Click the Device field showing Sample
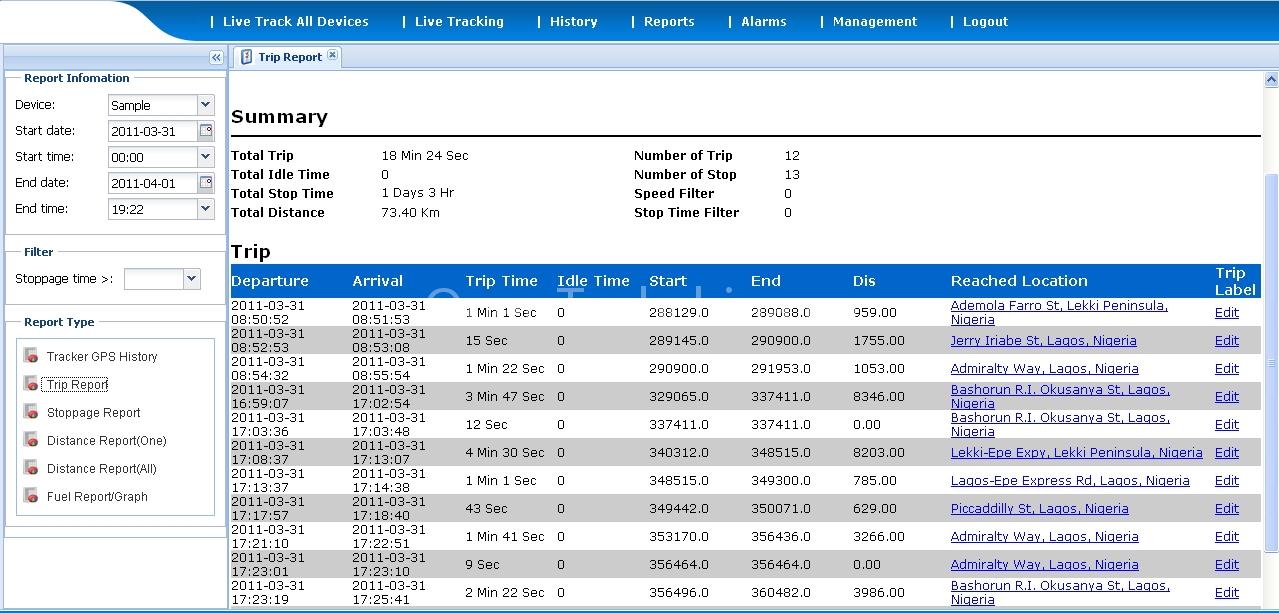The height and width of the screenshot is (613, 1279). pyautogui.click(x=152, y=104)
